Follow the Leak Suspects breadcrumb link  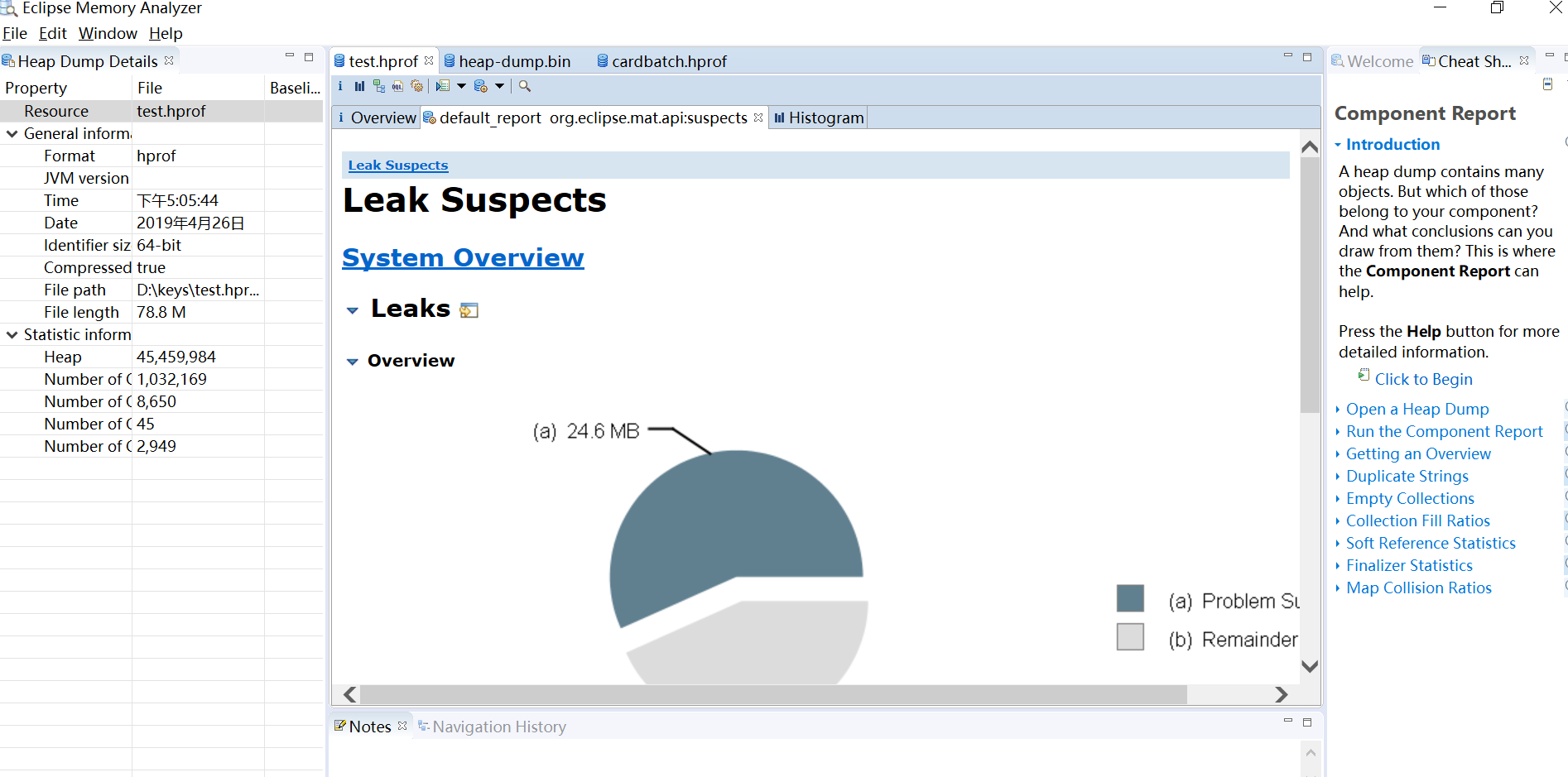coord(398,165)
